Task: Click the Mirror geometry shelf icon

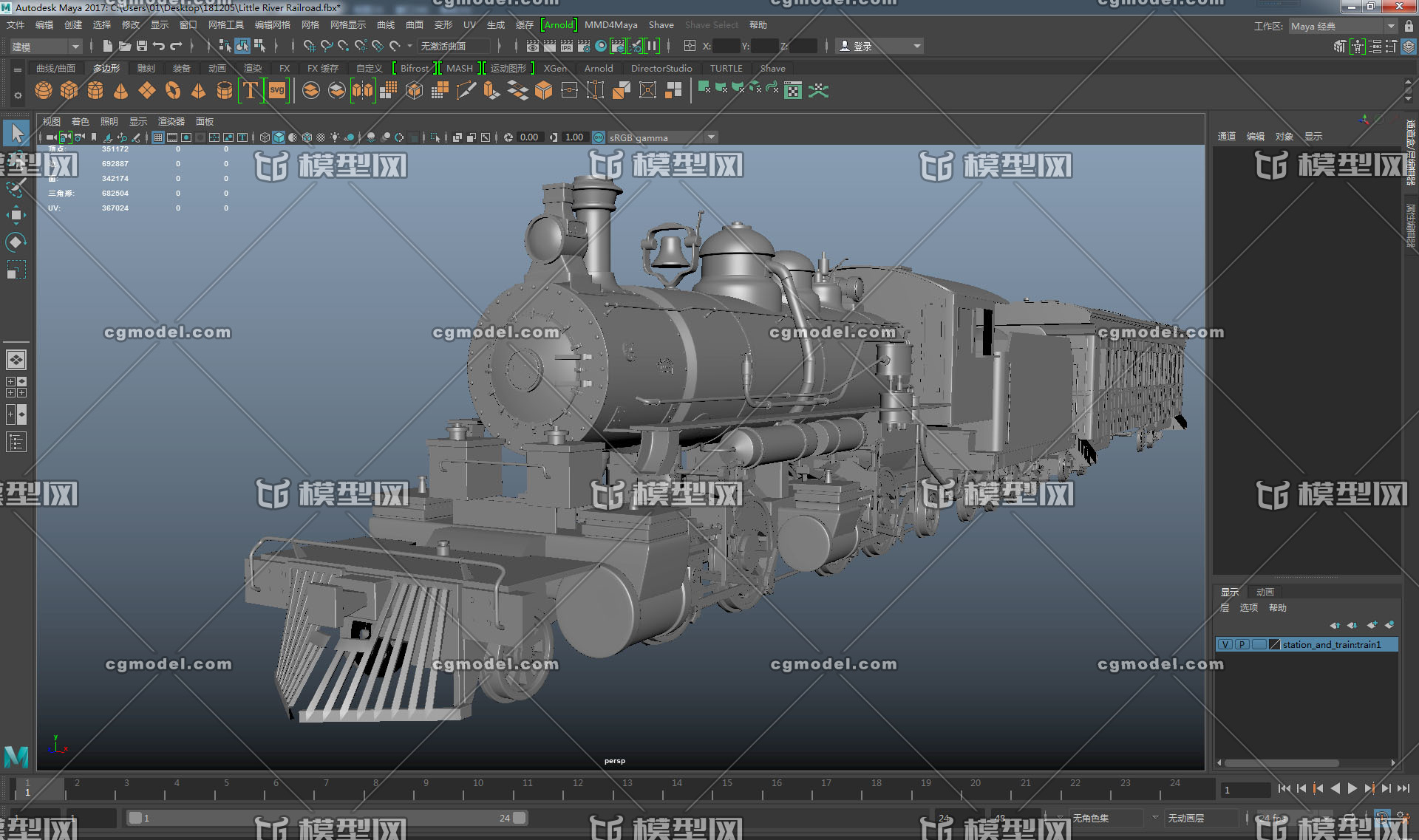Action: 363,91
